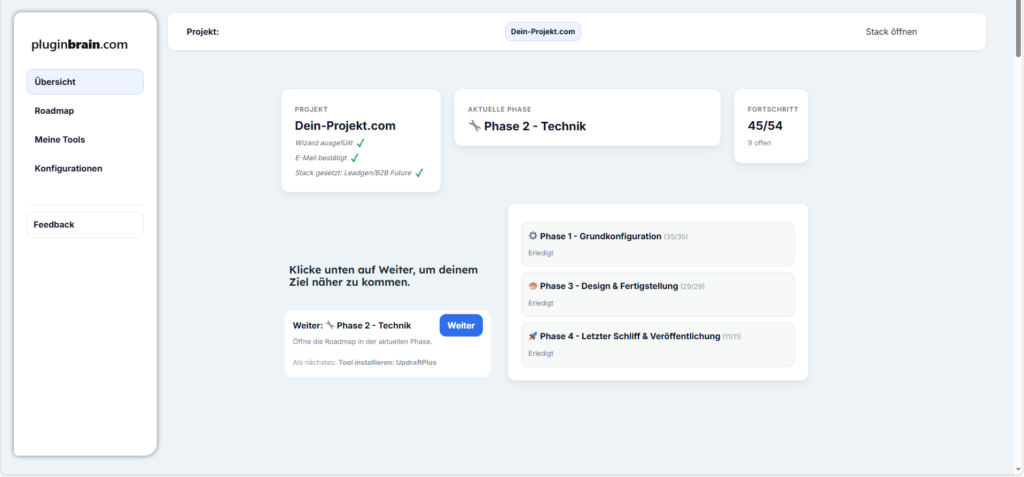1024x477 pixels.
Task: Go to Roadmap in the sidebar
Action: coord(85,111)
